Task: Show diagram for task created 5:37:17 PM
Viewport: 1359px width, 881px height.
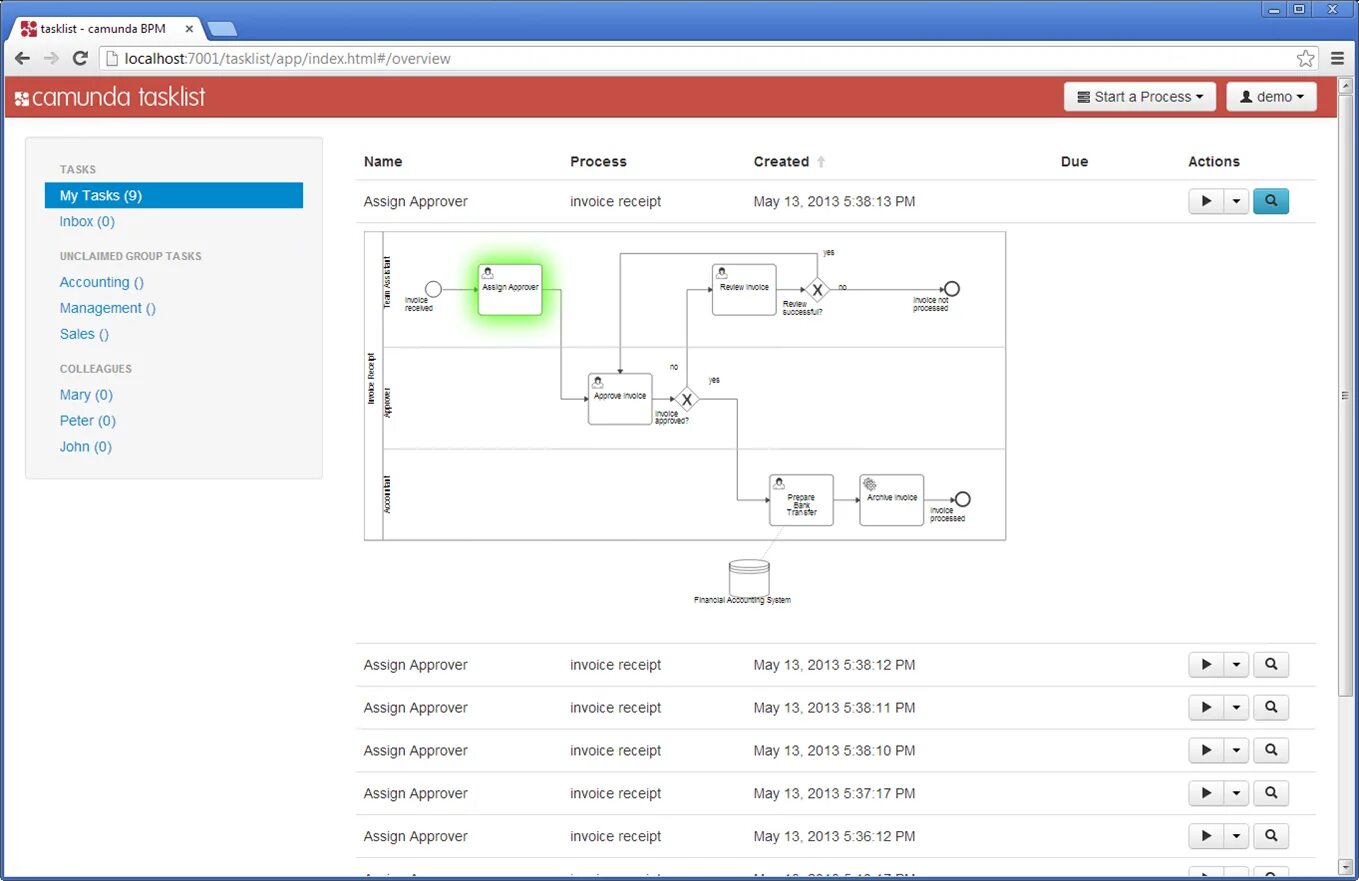Action: (x=1271, y=794)
